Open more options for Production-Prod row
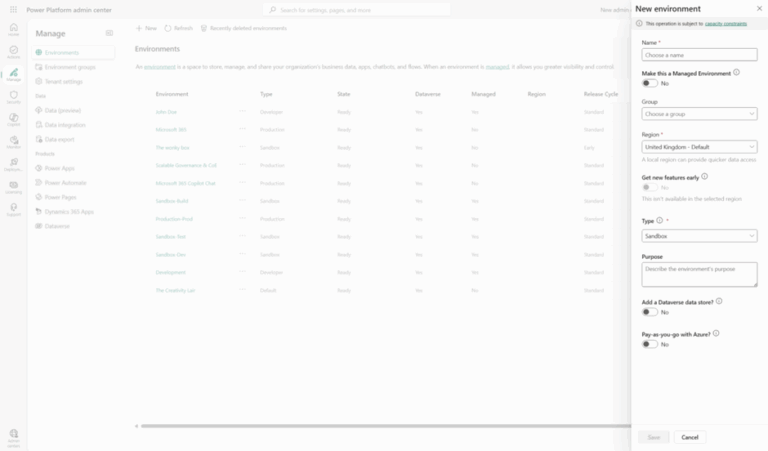 pos(242,218)
